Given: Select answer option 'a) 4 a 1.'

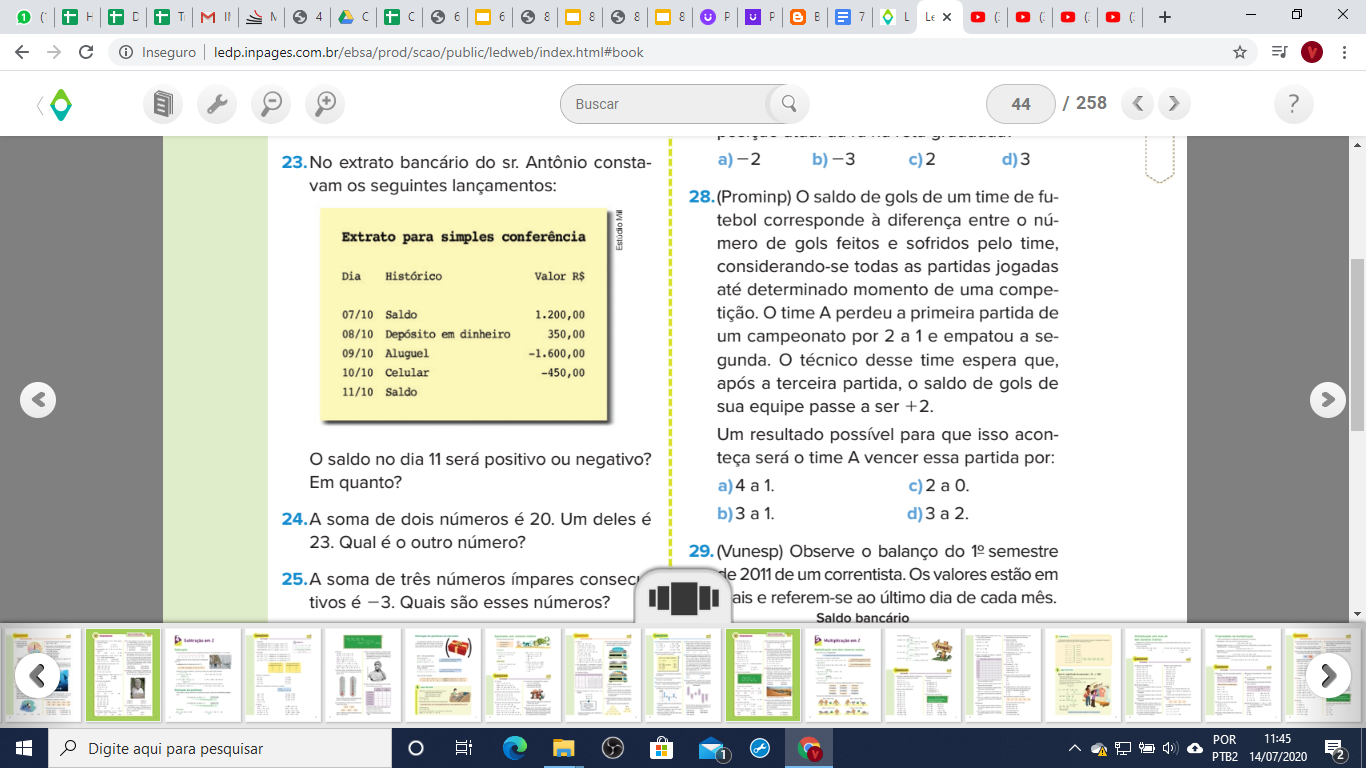Looking at the screenshot, I should (x=747, y=486).
